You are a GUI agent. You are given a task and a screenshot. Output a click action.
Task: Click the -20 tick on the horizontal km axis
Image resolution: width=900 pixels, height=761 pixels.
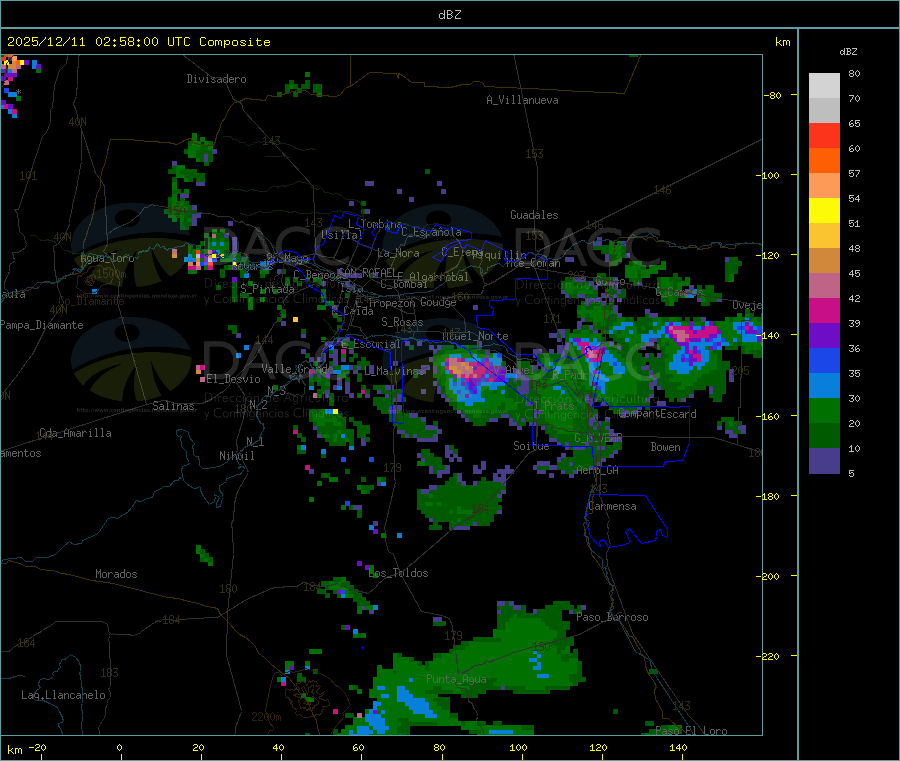pos(37,747)
